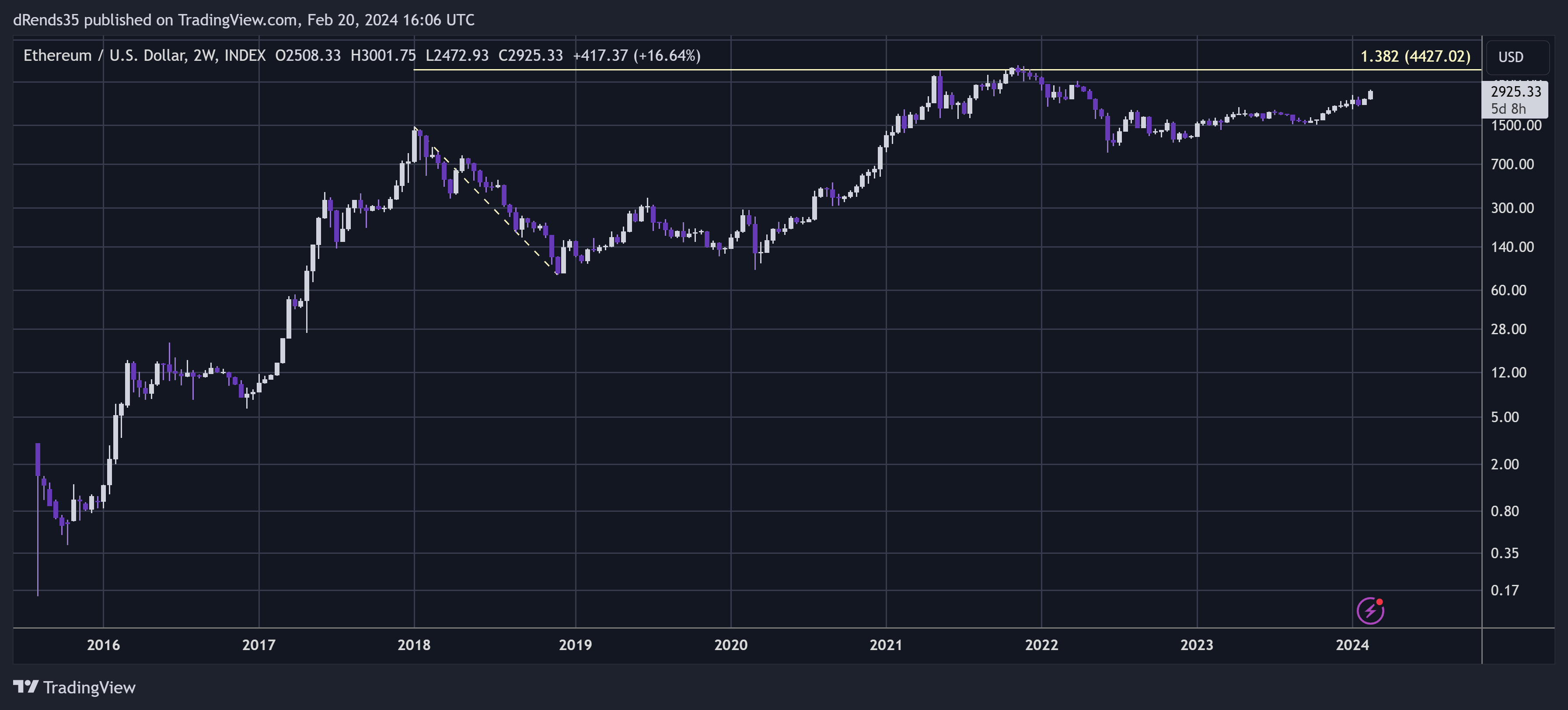Click the 2.00 price axis label
This screenshot has width=1568, height=710.
tap(1505, 464)
